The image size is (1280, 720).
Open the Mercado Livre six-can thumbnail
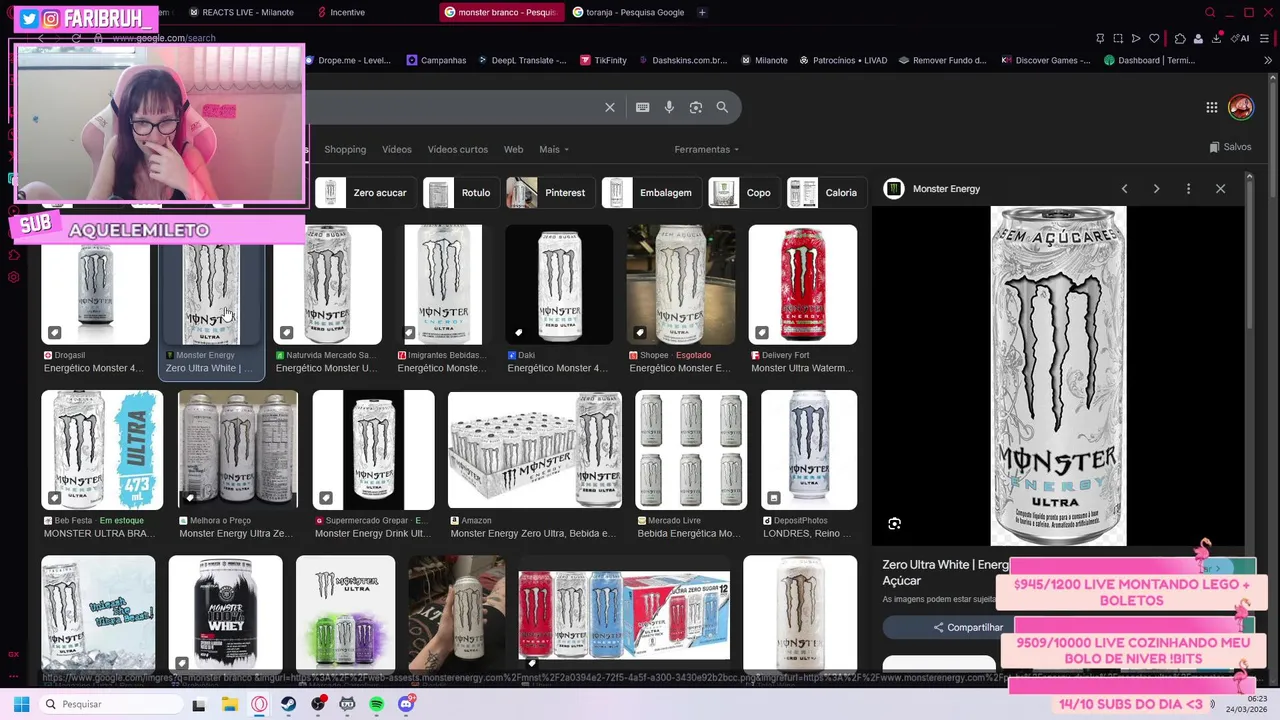691,450
